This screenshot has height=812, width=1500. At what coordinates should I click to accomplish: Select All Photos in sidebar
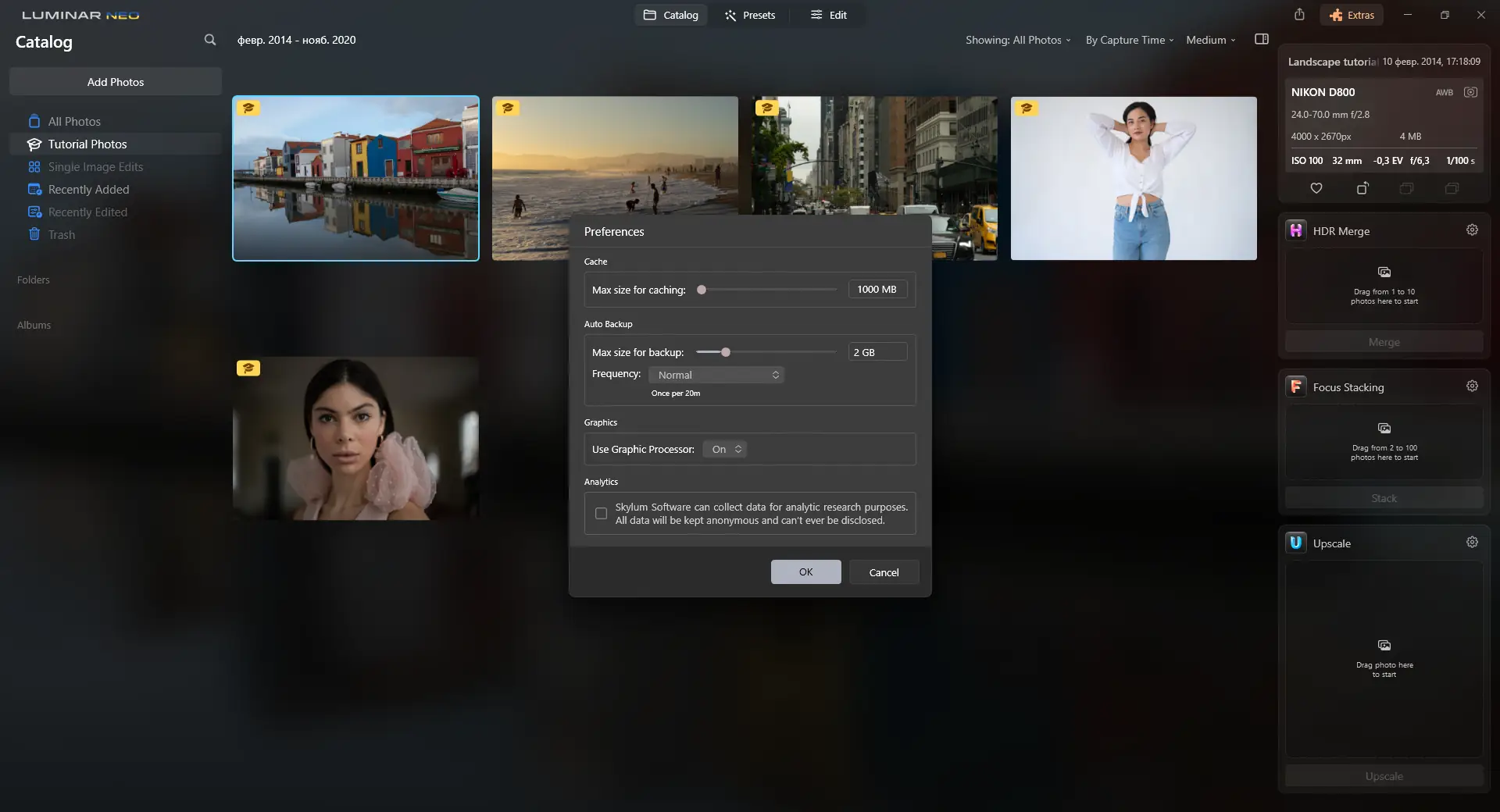tap(116, 121)
